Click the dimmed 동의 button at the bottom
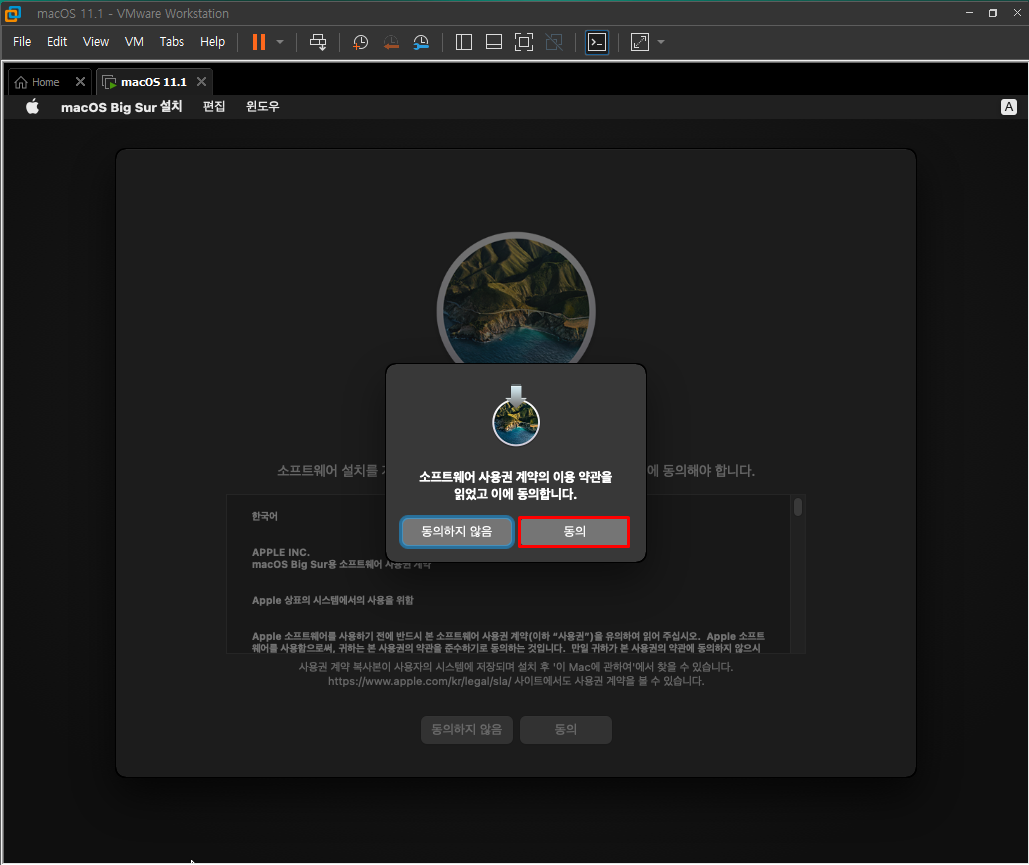1029x865 pixels. point(566,730)
